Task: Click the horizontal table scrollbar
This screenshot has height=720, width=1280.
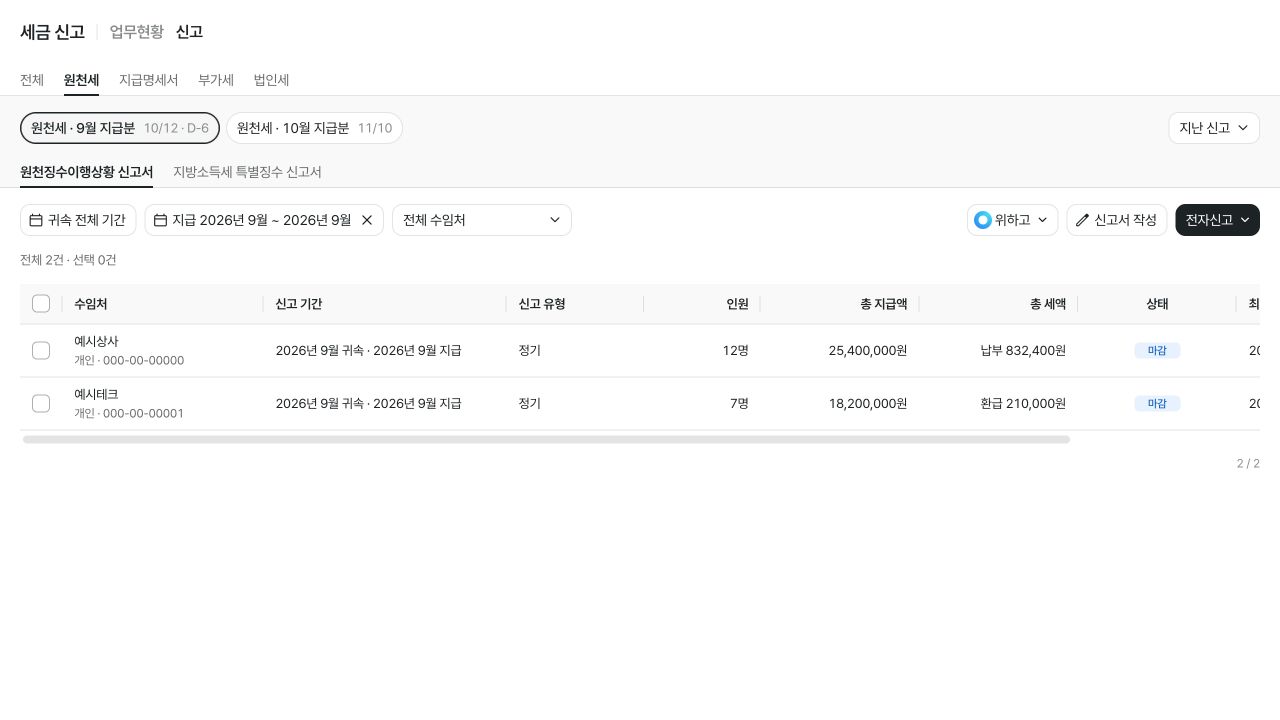Action: point(546,439)
